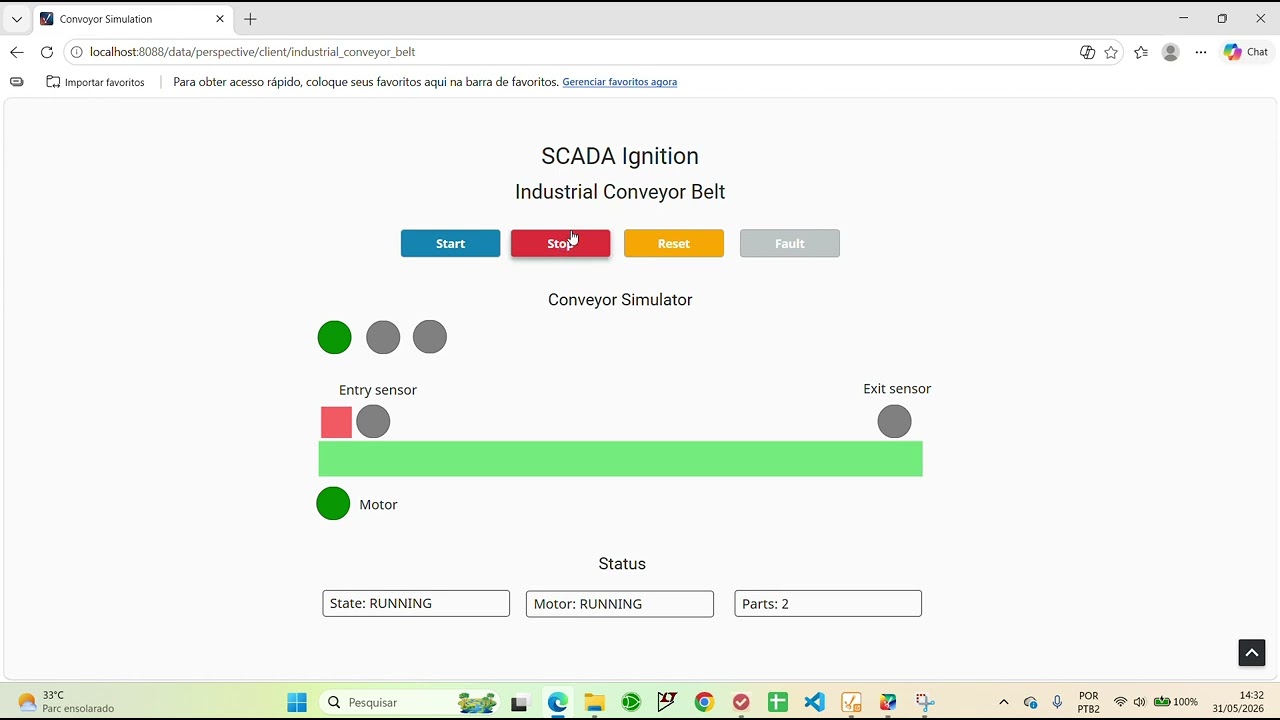The height and width of the screenshot is (720, 1280).
Task: Reload the page with refresh icon
Action: point(46,52)
